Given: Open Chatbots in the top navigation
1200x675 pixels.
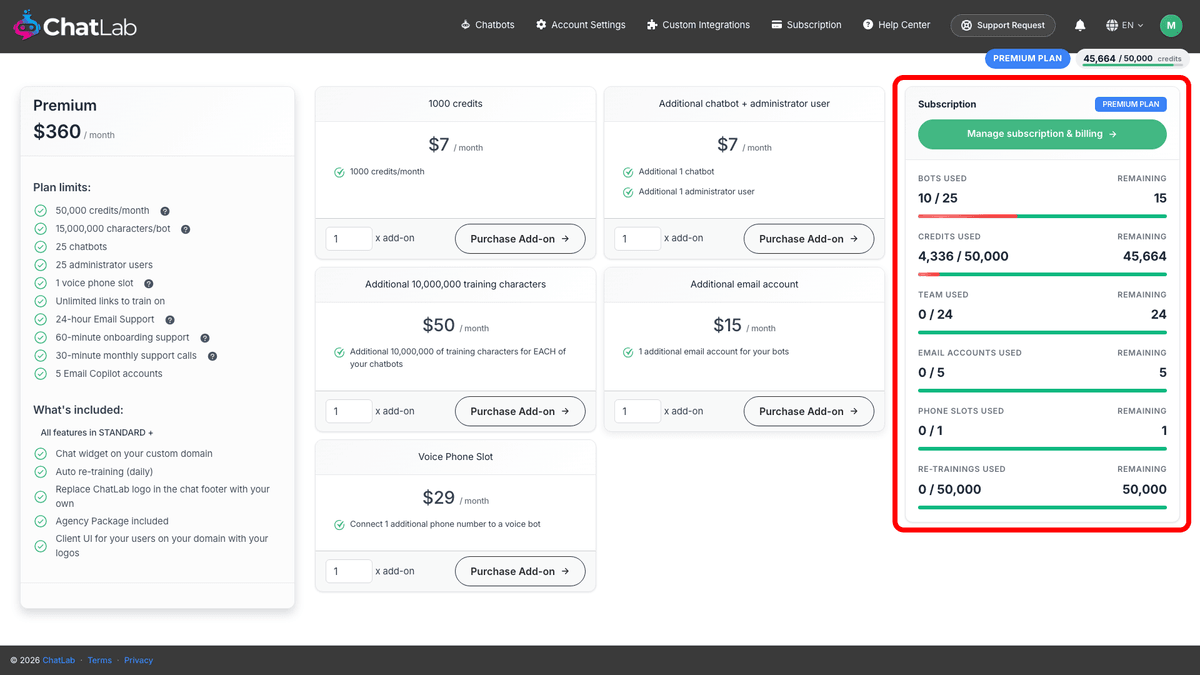Looking at the screenshot, I should click(487, 25).
